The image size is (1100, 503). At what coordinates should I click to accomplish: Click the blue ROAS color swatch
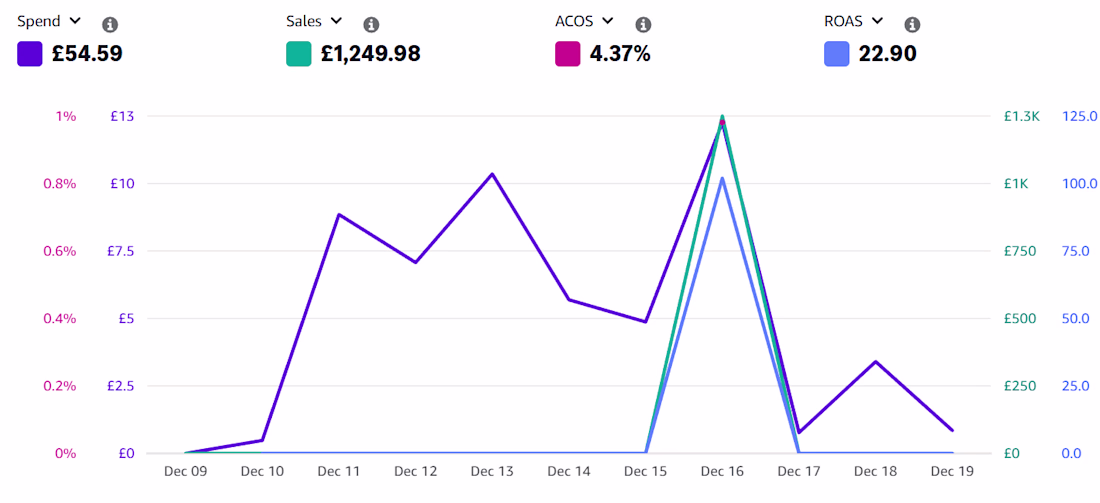(x=836, y=54)
